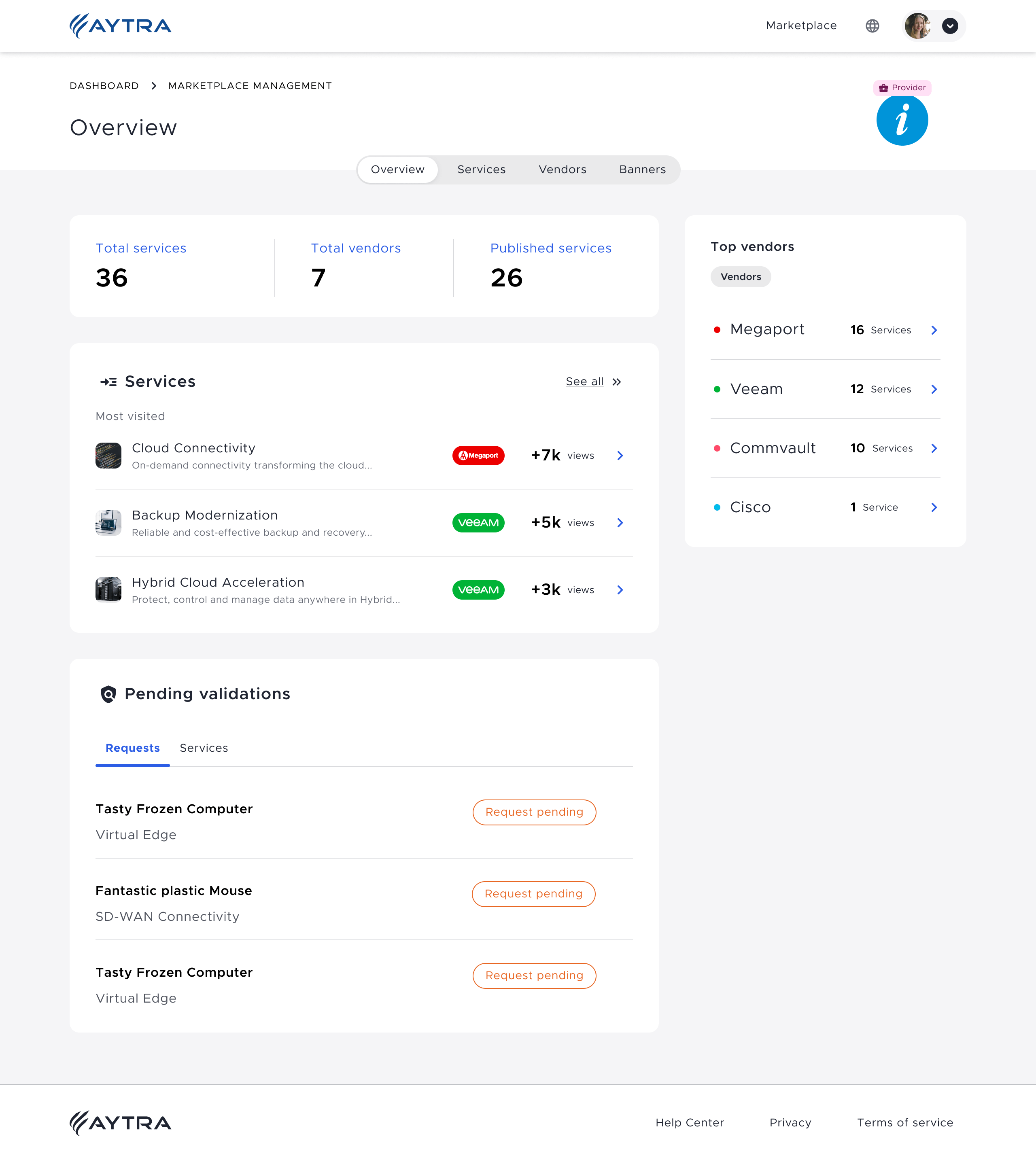Click the Total vendors value 7
1036x1162 pixels.
[x=318, y=278]
